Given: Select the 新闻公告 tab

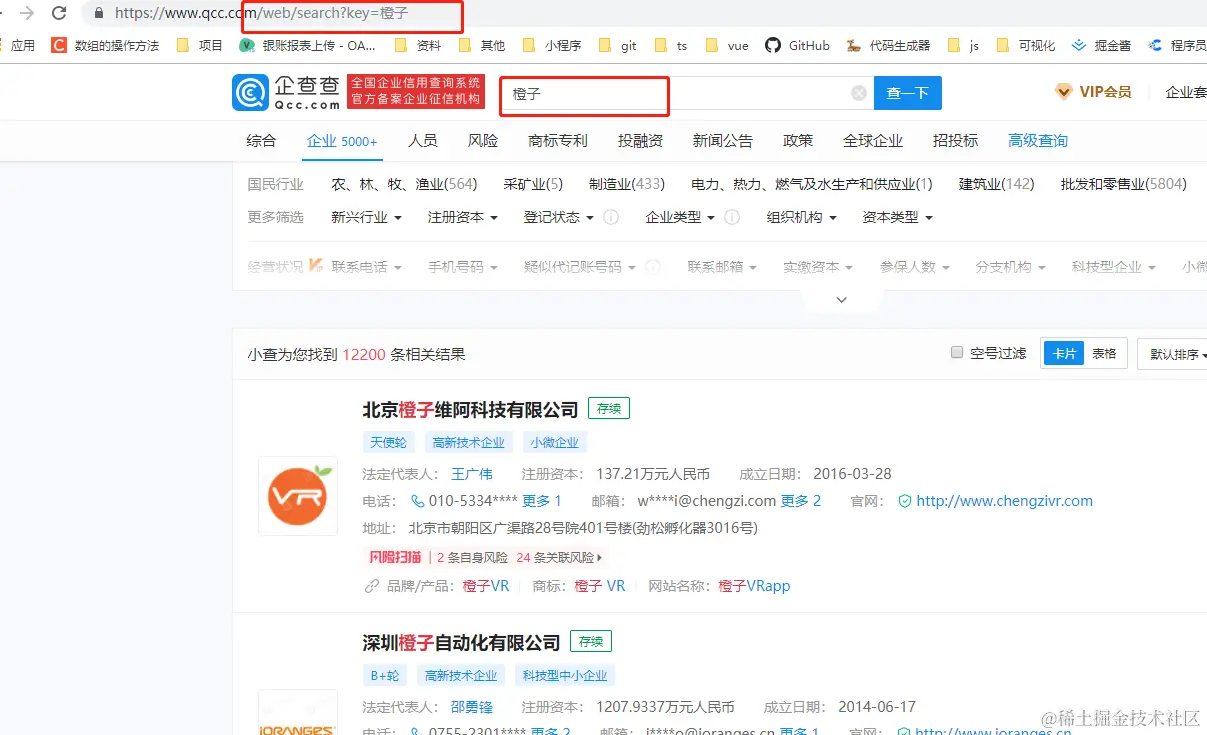Looking at the screenshot, I should (723, 141).
